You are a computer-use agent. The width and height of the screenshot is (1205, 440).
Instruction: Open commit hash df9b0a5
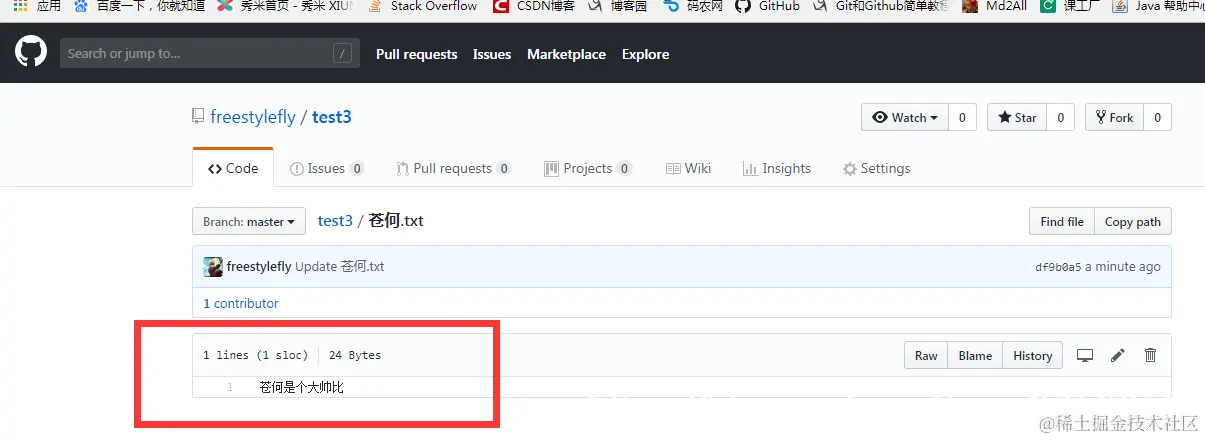(x=1058, y=267)
